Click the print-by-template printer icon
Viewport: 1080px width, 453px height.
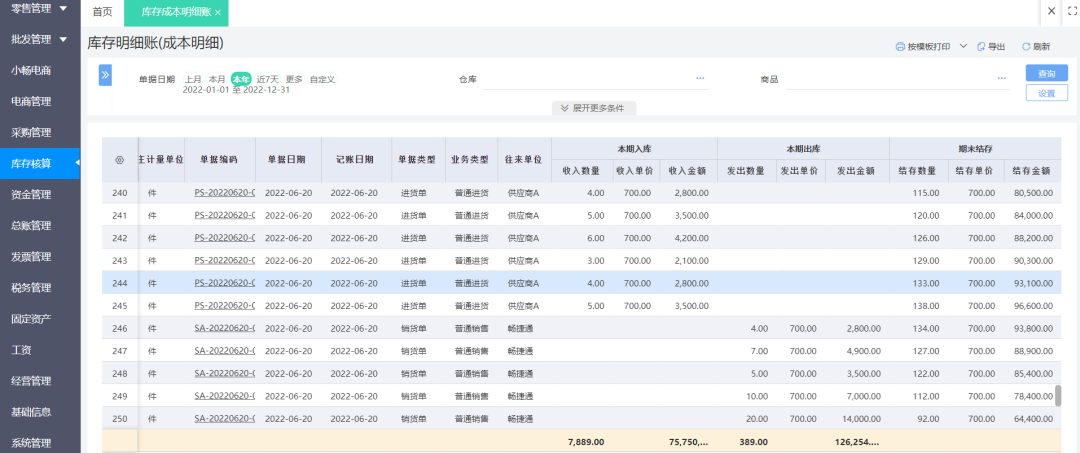tap(900, 47)
